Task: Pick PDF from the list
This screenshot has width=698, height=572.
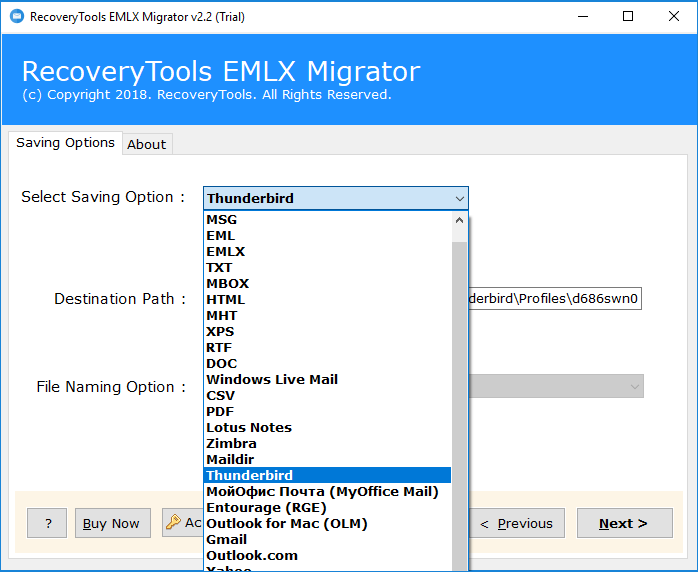Action: coord(328,412)
